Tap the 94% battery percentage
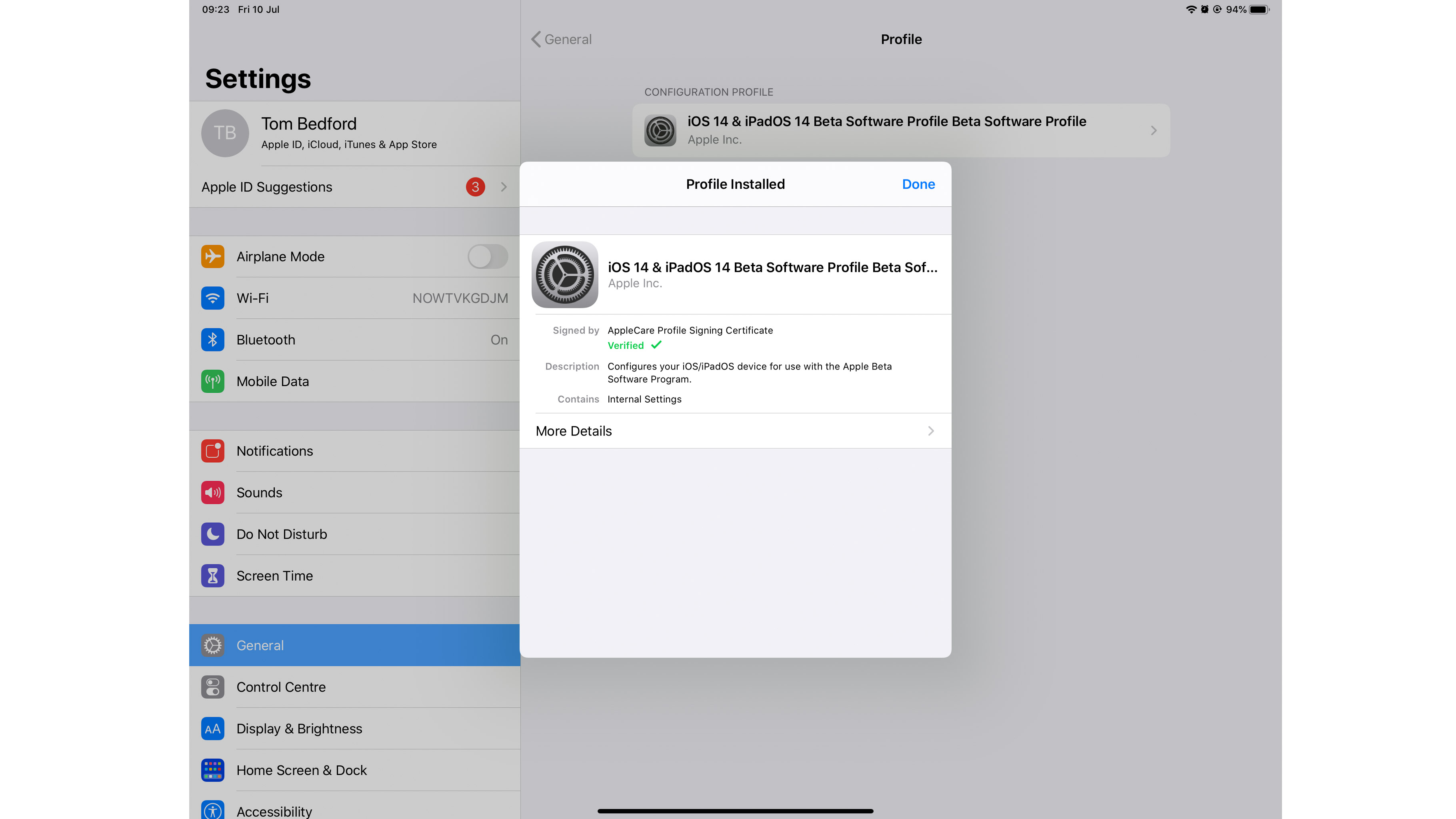 click(x=1236, y=10)
